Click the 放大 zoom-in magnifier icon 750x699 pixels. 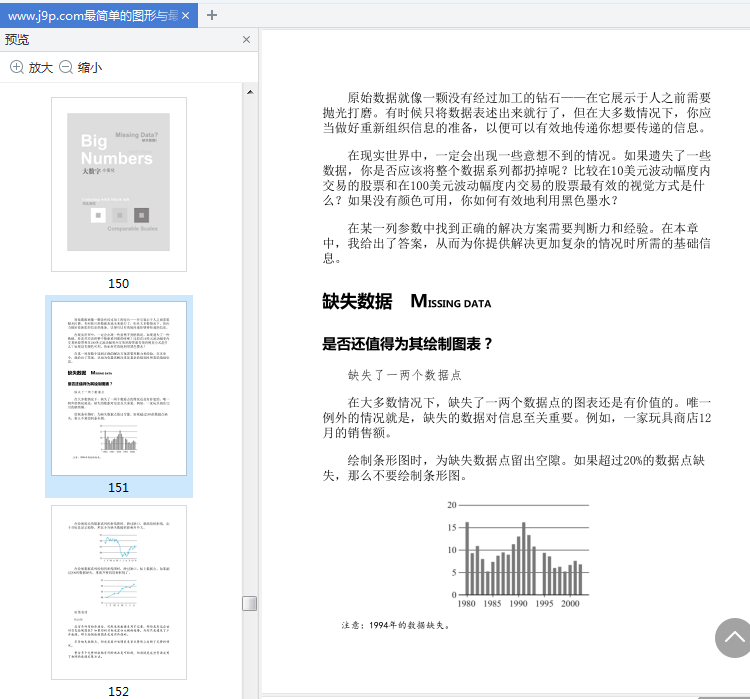(x=17, y=67)
